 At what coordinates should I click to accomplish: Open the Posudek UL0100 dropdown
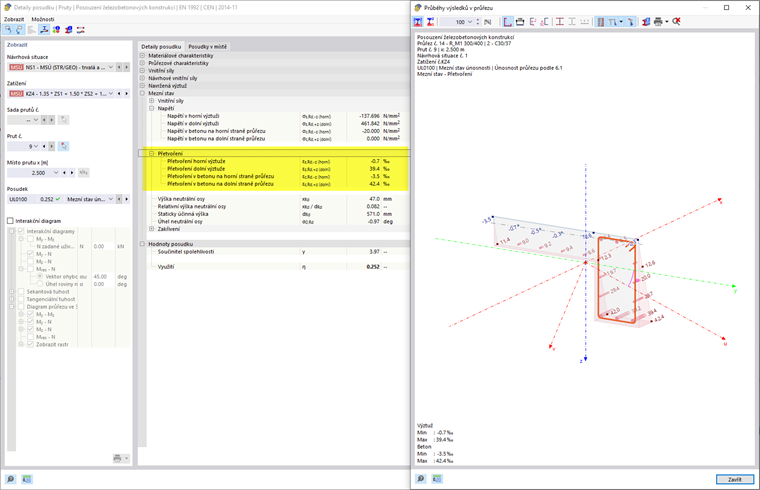point(111,199)
